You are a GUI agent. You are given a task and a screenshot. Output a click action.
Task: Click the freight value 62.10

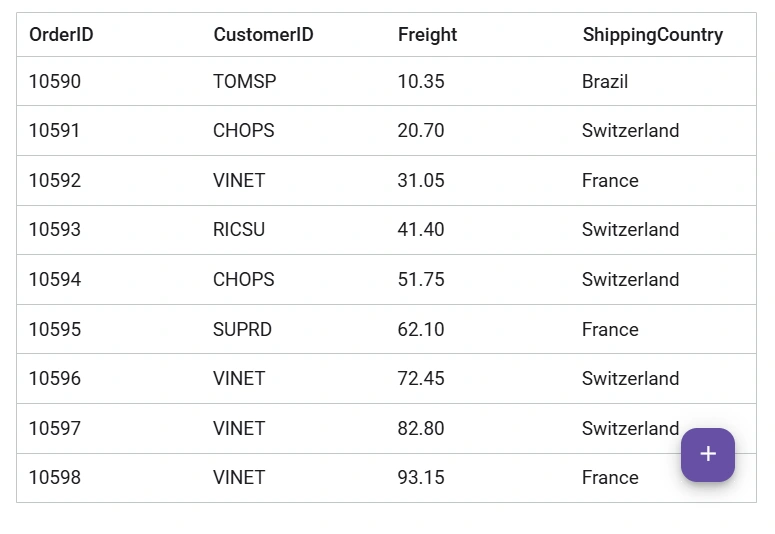click(x=421, y=330)
